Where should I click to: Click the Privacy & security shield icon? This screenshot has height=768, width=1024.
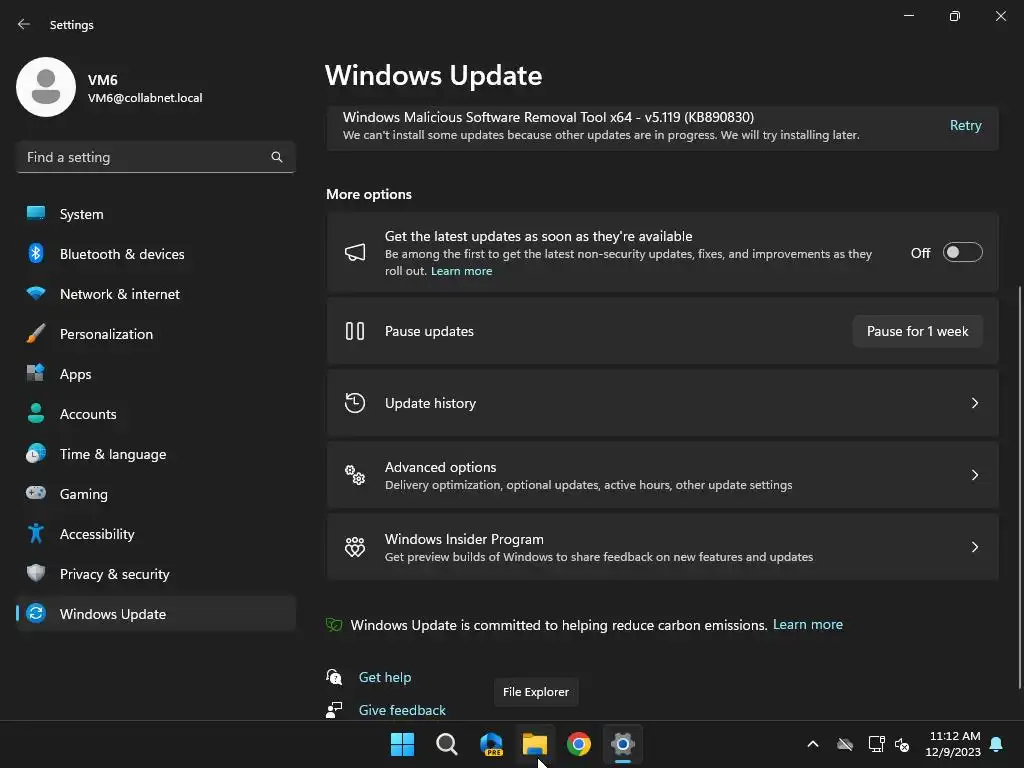tap(36, 573)
